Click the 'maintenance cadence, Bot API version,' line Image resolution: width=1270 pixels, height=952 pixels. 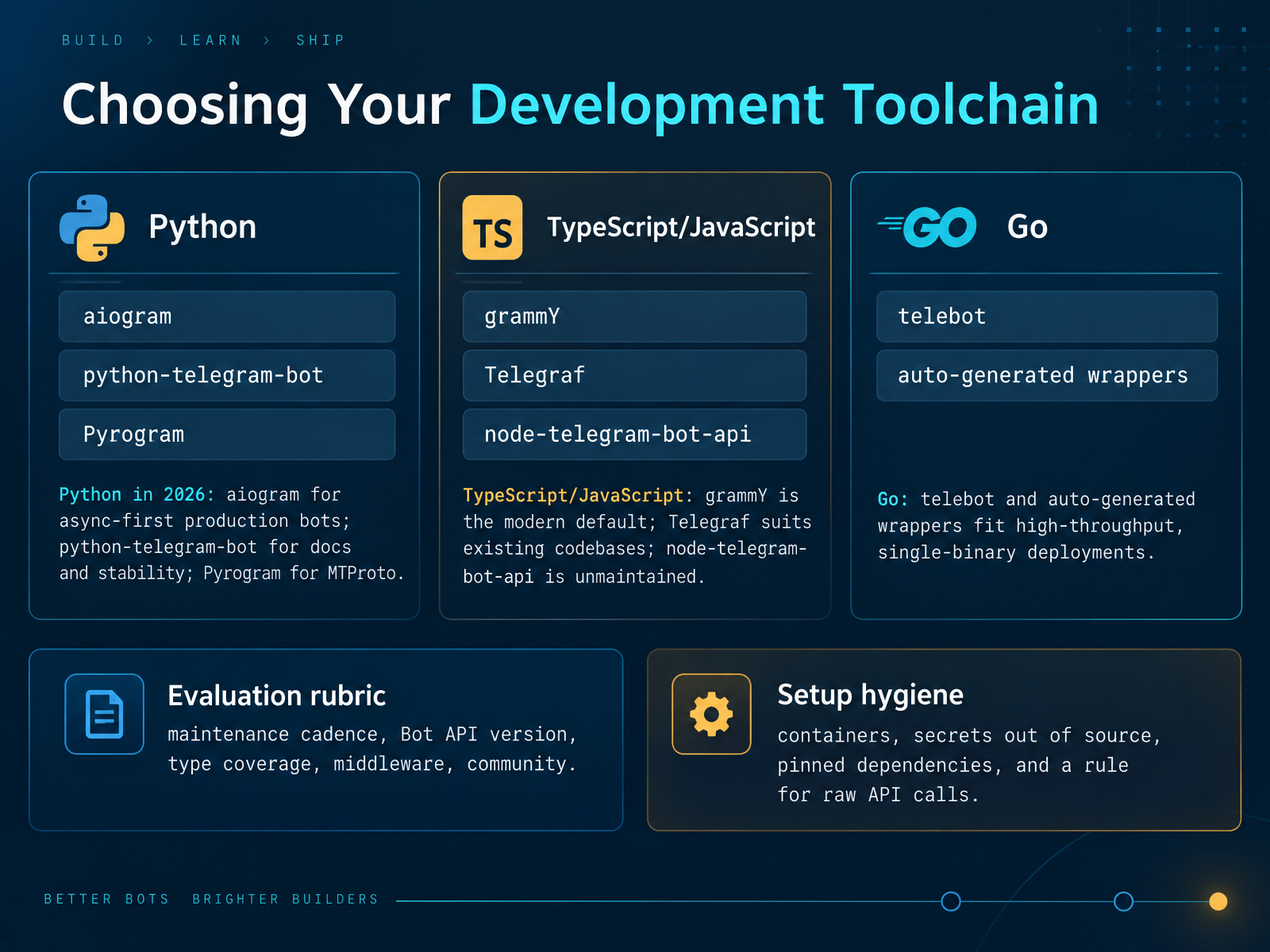pyautogui.click(x=372, y=735)
